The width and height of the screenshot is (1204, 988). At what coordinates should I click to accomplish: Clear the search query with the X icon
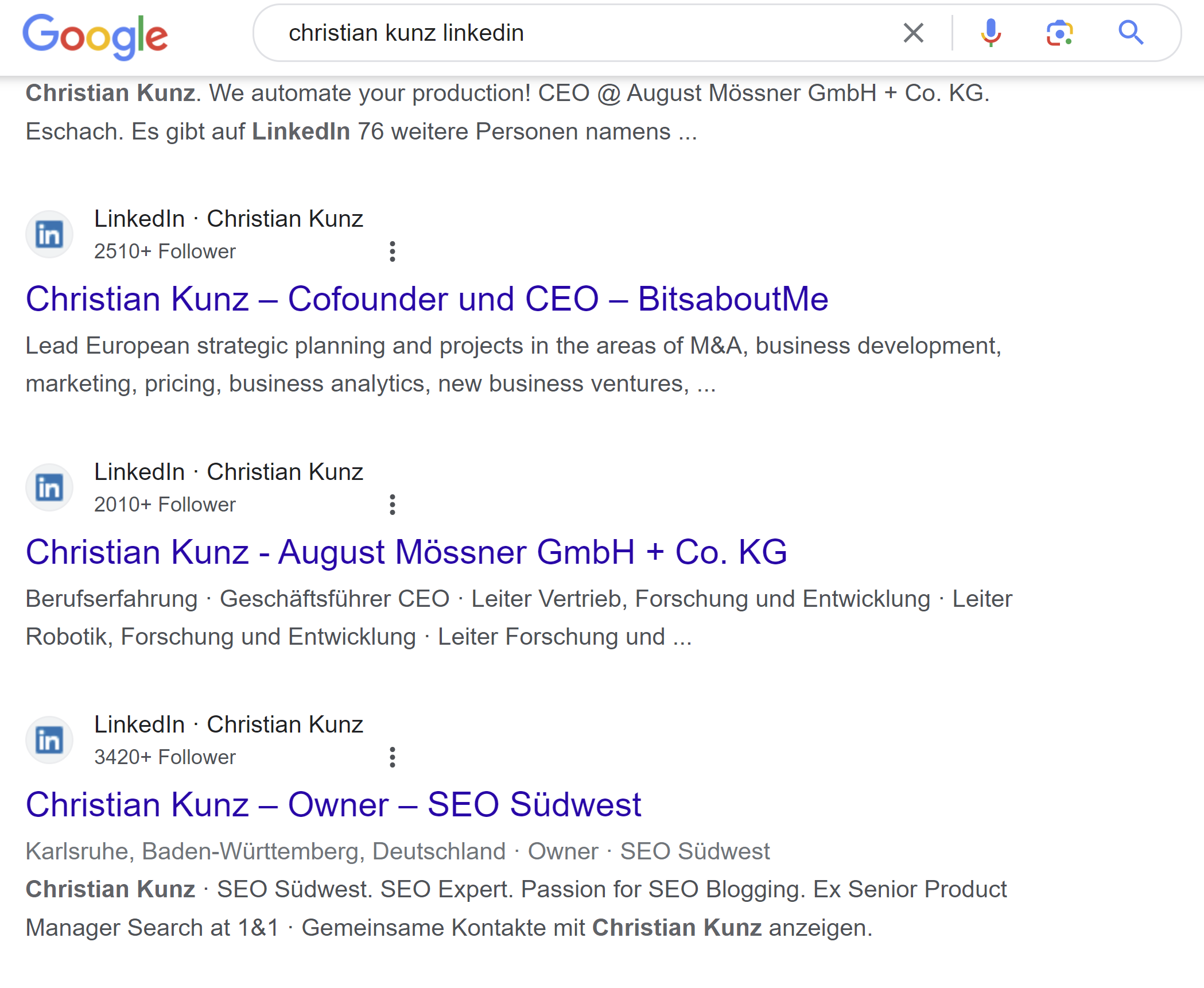tap(912, 34)
